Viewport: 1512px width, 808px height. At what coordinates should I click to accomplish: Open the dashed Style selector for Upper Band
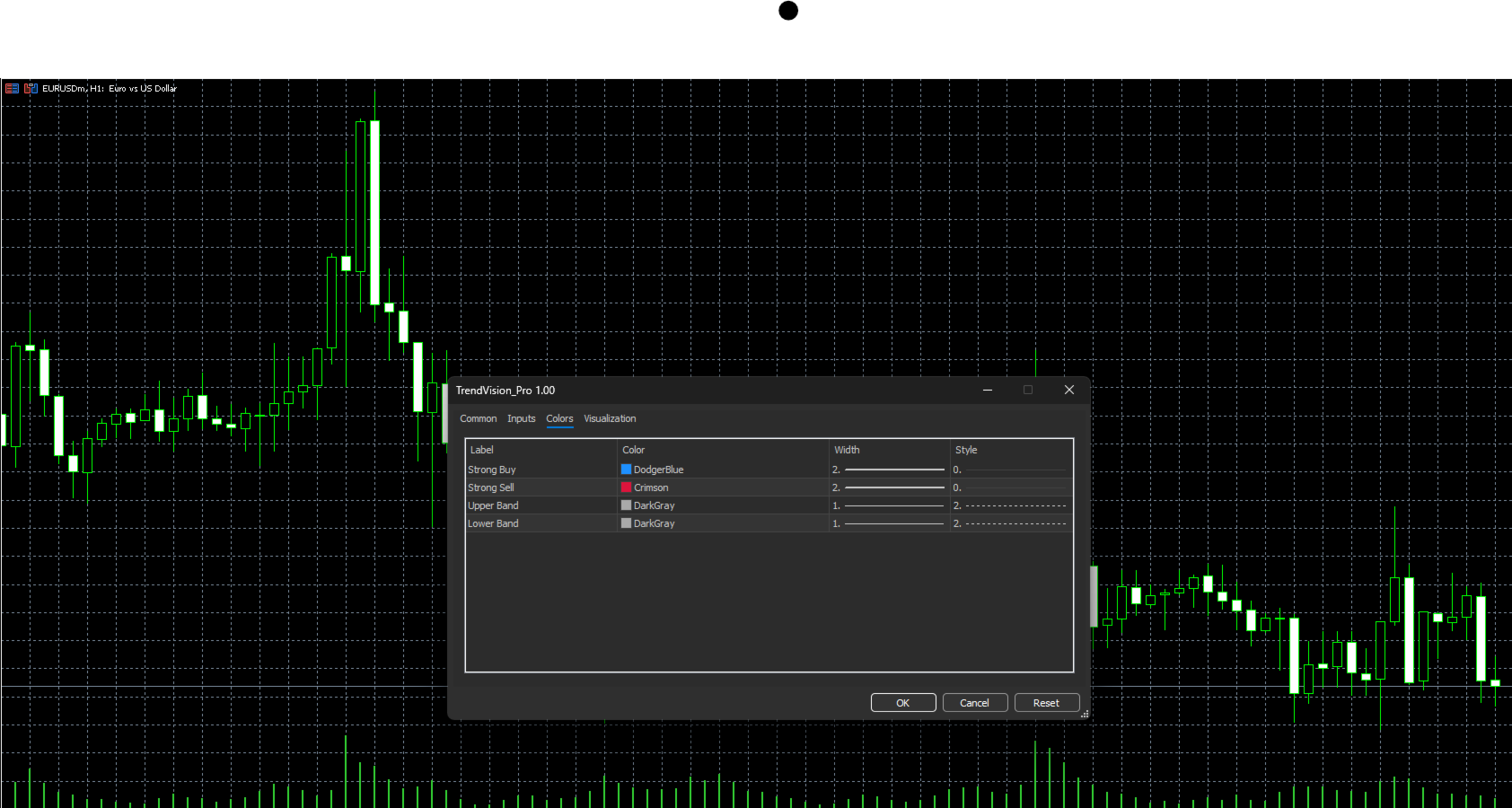click(1011, 505)
